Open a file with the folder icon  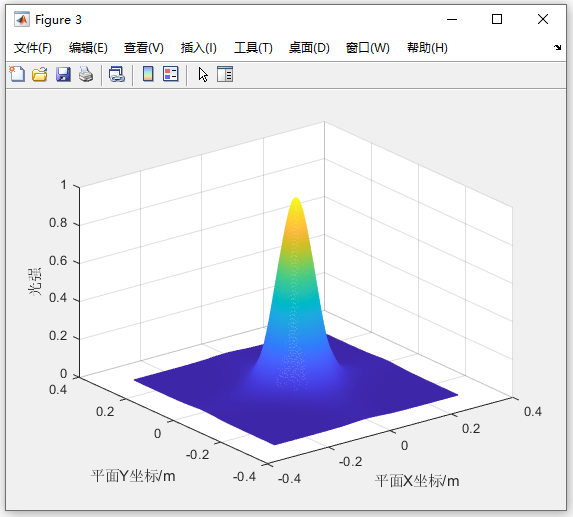(x=39, y=74)
